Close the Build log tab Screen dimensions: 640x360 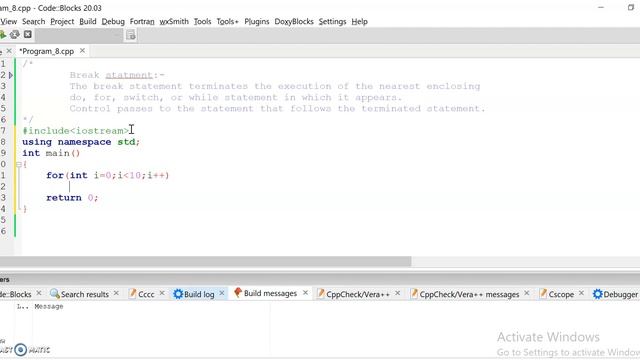(222, 293)
